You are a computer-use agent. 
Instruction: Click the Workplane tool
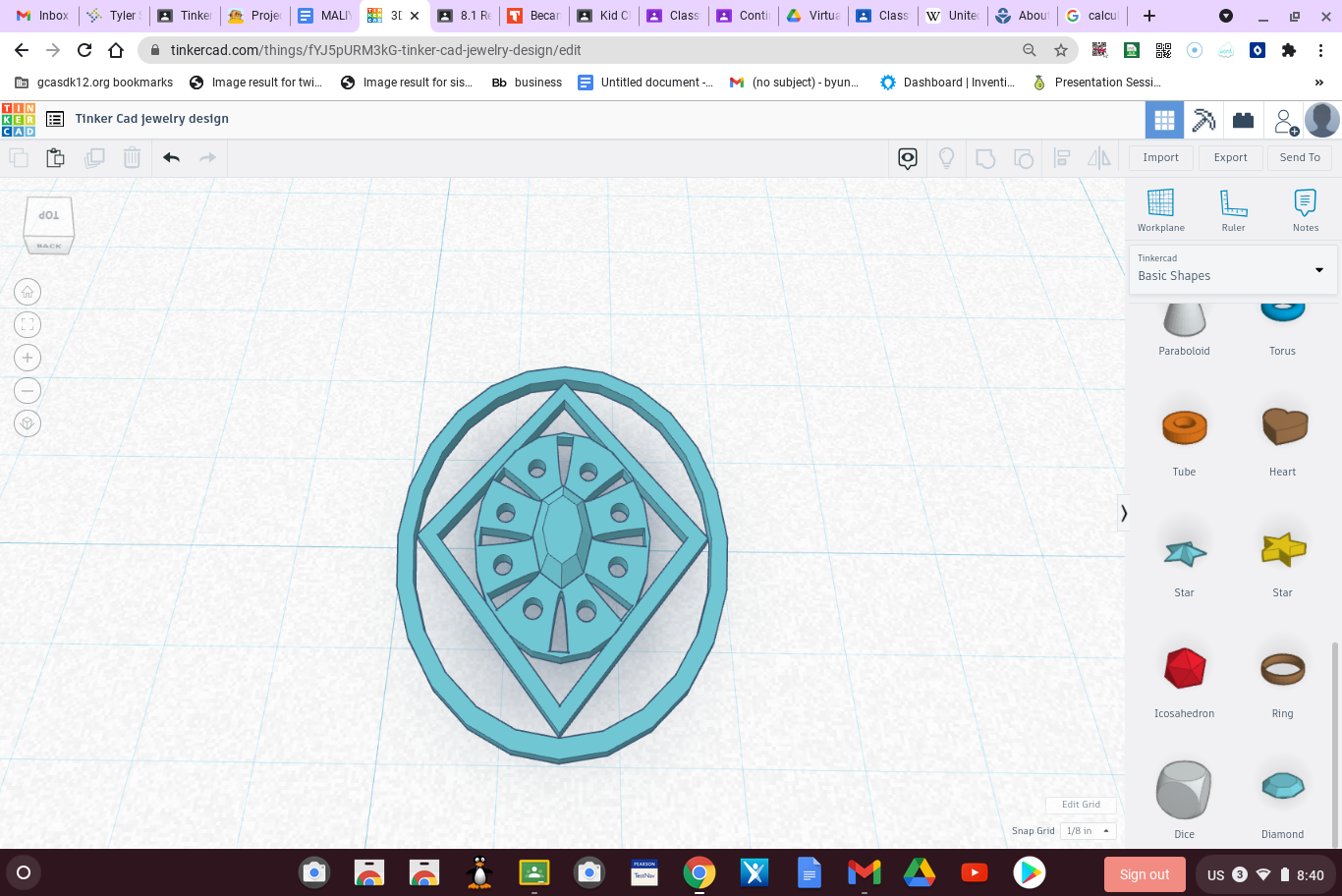point(1161,208)
